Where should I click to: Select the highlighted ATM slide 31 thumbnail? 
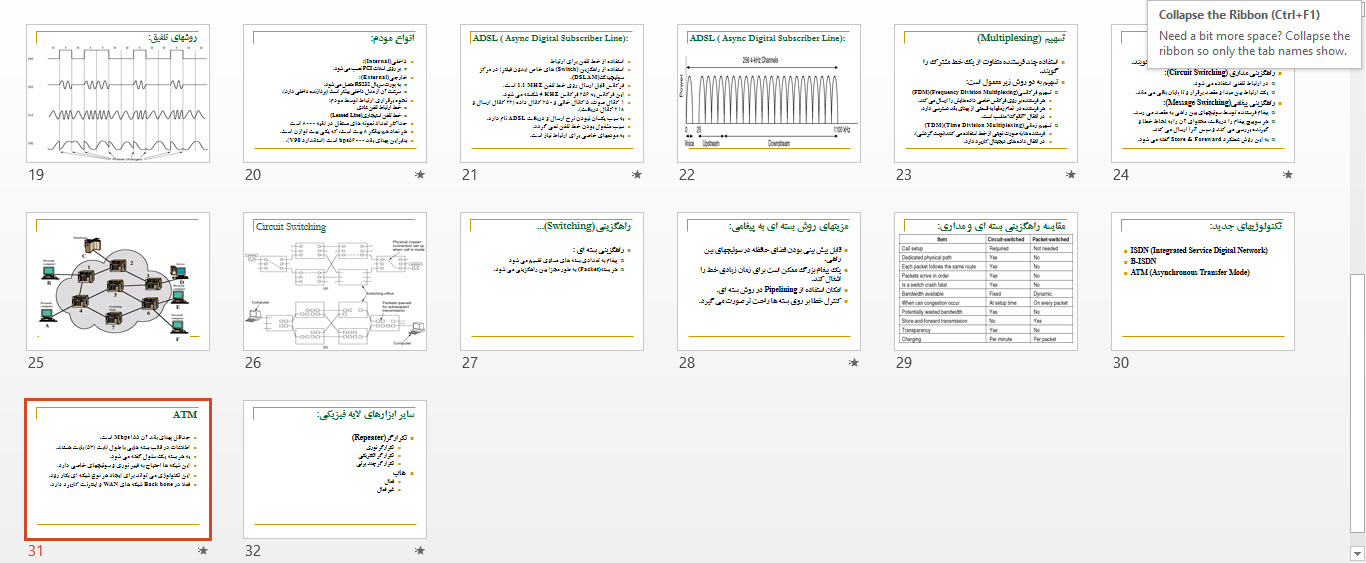pos(119,470)
